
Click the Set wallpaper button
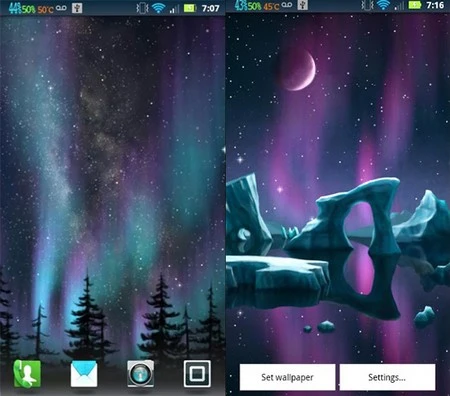[287, 377]
